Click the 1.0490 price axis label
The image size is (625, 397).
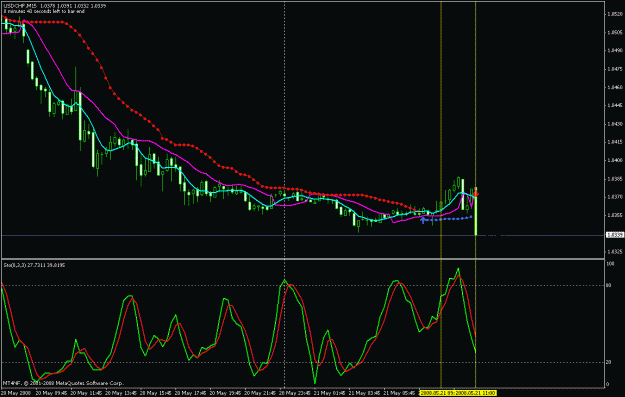point(614,51)
